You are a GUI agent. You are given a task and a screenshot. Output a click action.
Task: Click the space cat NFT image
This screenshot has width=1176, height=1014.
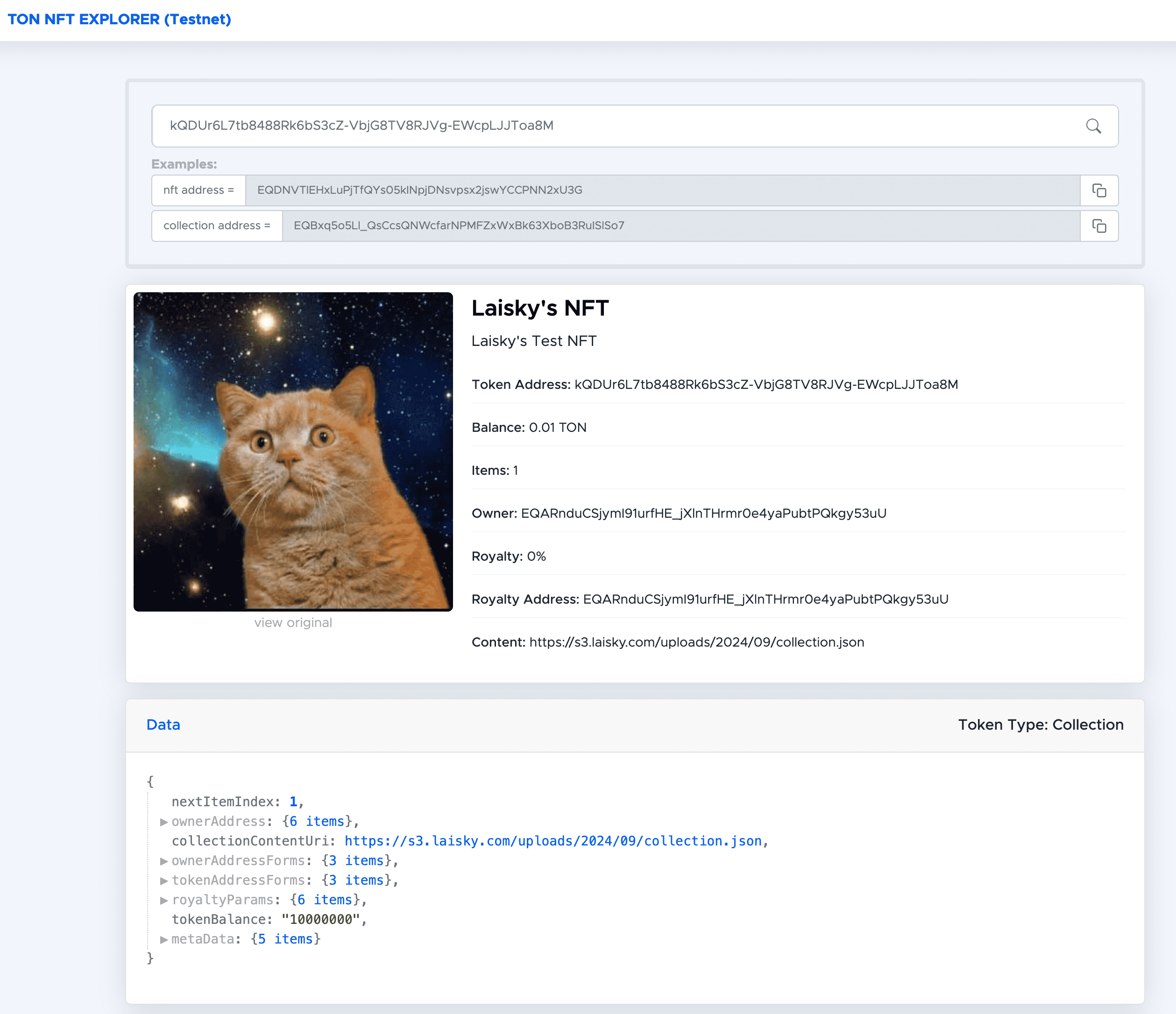click(x=293, y=451)
